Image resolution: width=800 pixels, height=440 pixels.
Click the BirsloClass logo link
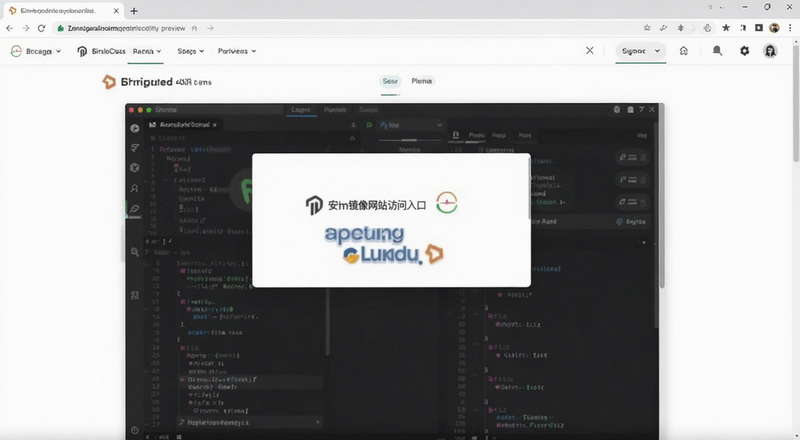101,51
